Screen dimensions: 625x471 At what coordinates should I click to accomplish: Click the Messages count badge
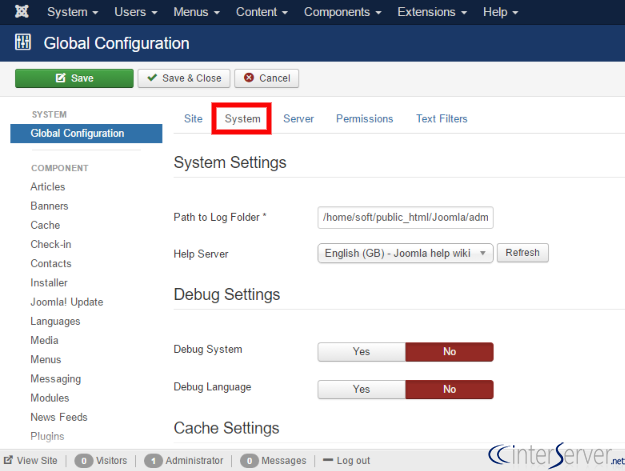pos(249,461)
